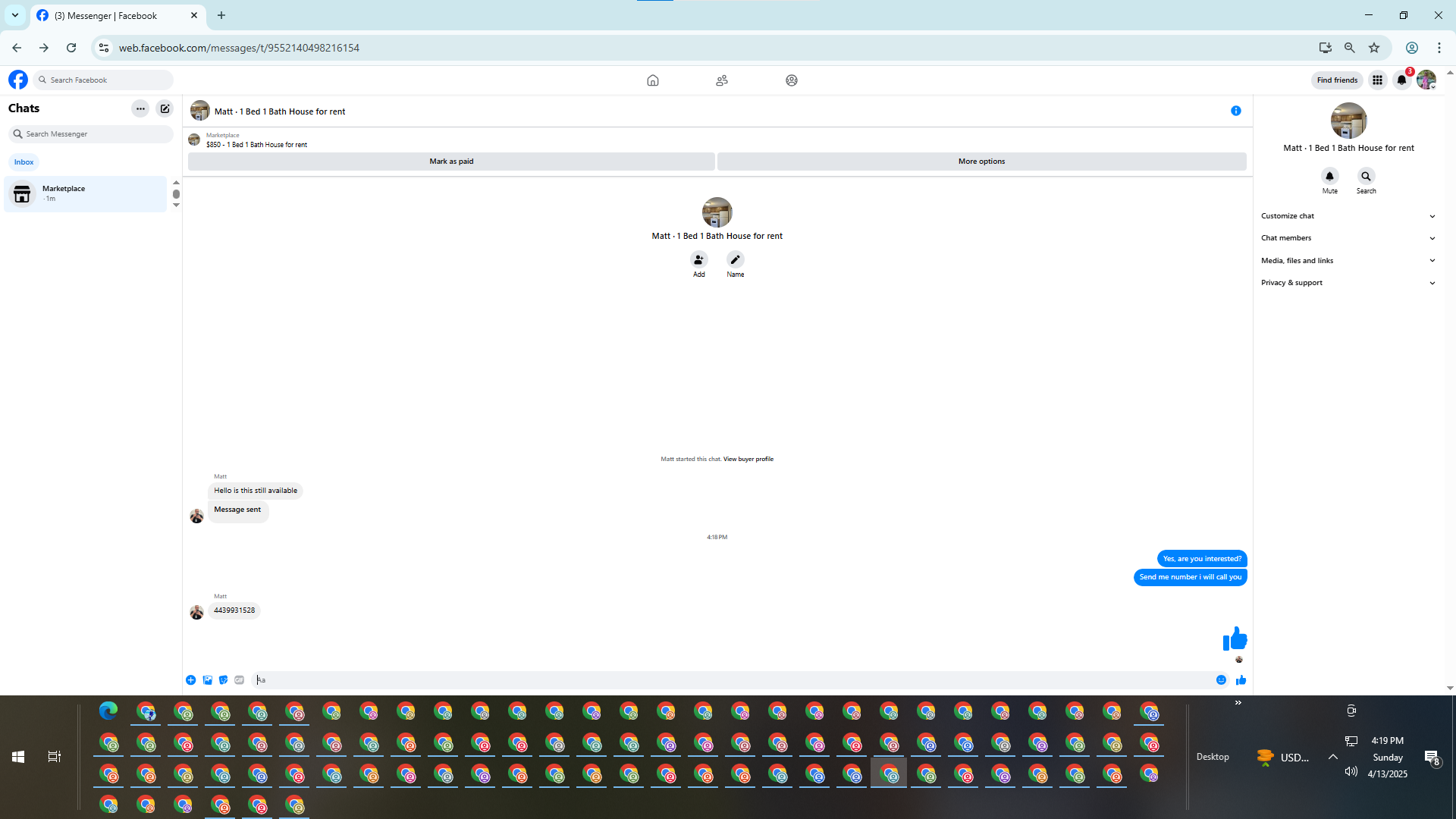Click the GIF chooser icon
Image resolution: width=1456 pixels, height=819 pixels.
pyautogui.click(x=239, y=680)
